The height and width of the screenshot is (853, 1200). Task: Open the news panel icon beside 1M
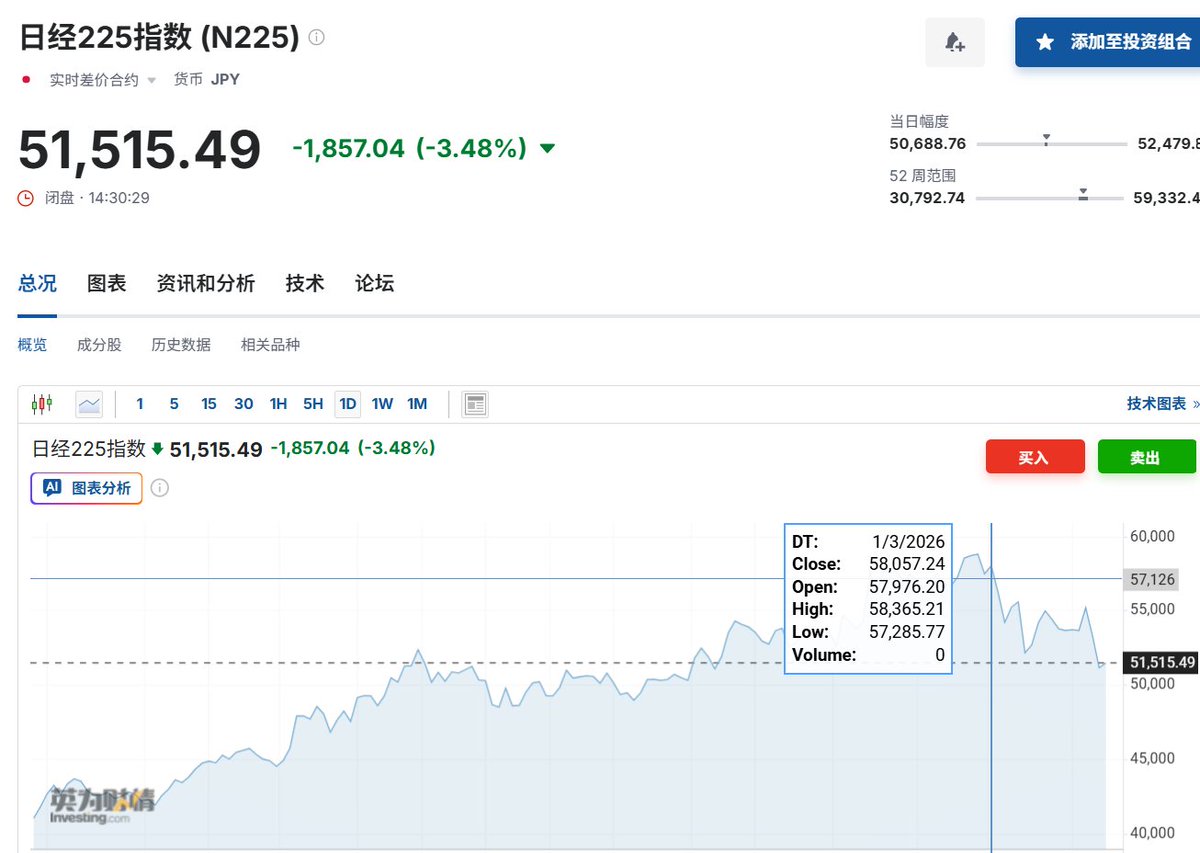[x=474, y=403]
